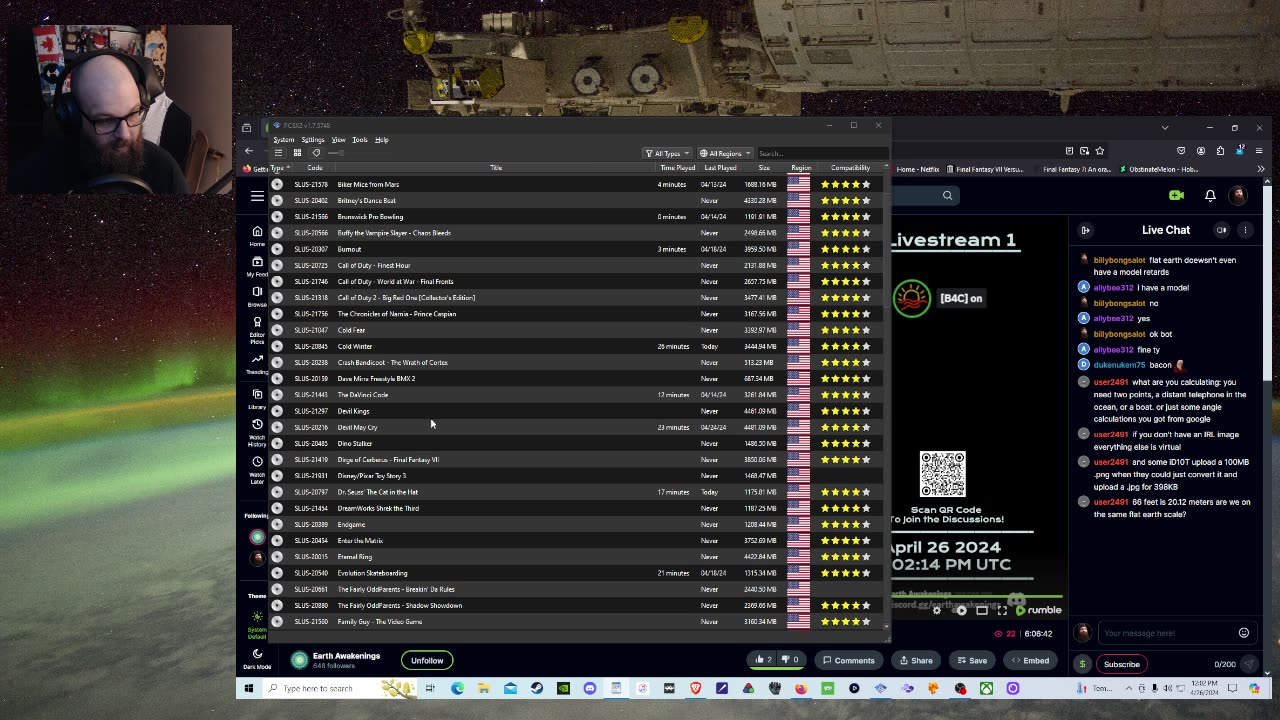
Task: Open the chat emoji picker
Action: coord(1244,633)
